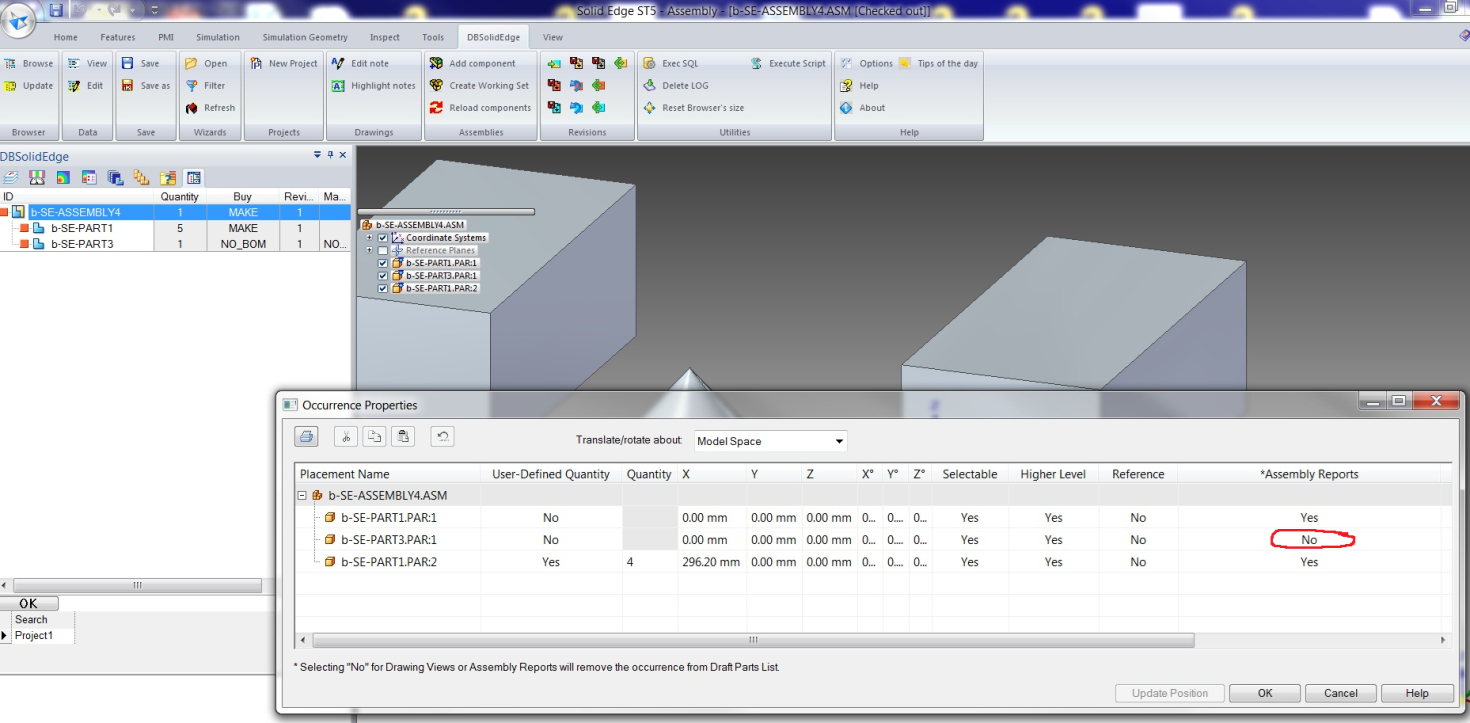
Task: Select the Inspect ribbon tab
Action: tap(385, 37)
